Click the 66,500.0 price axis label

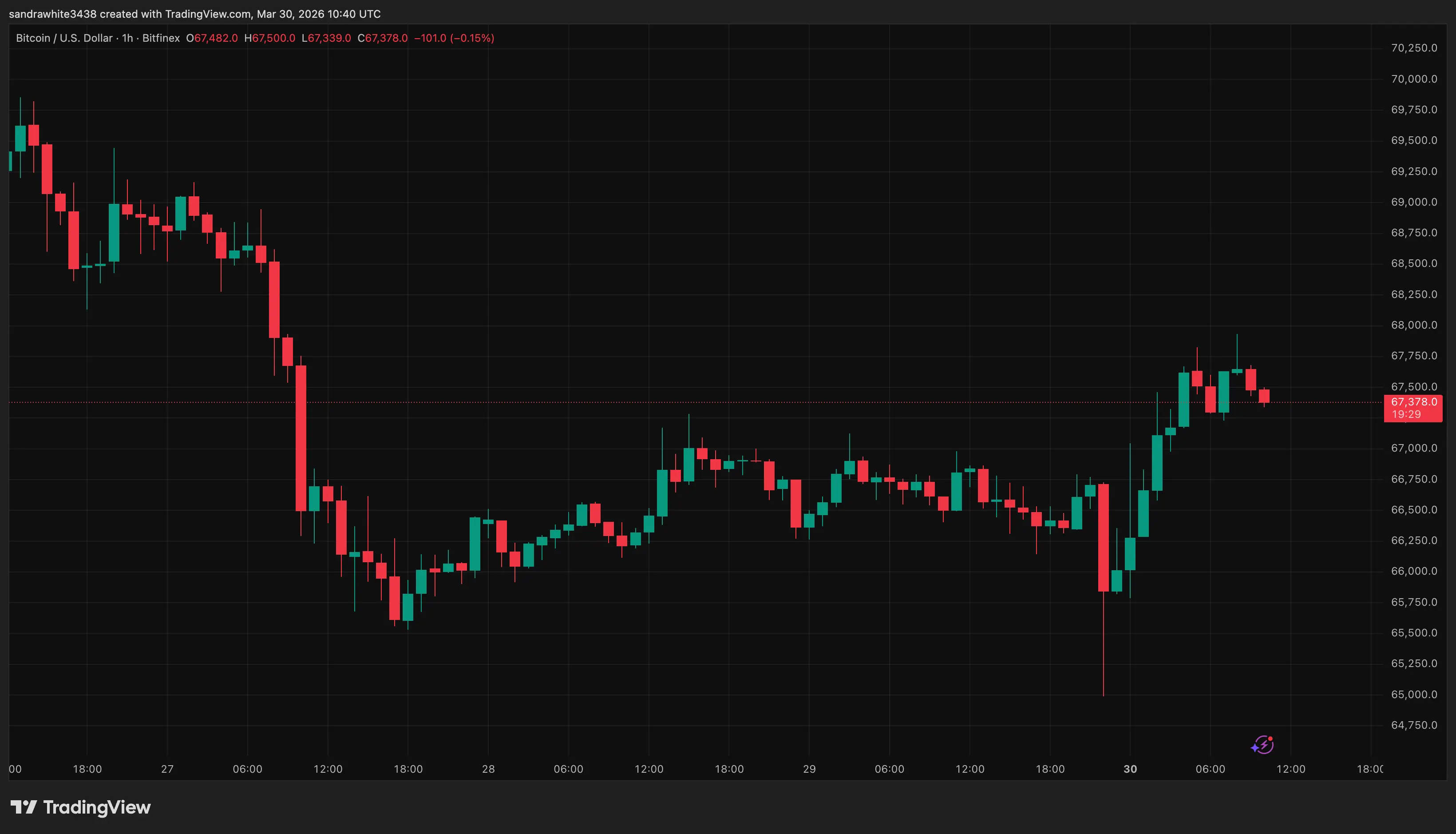coord(1414,510)
